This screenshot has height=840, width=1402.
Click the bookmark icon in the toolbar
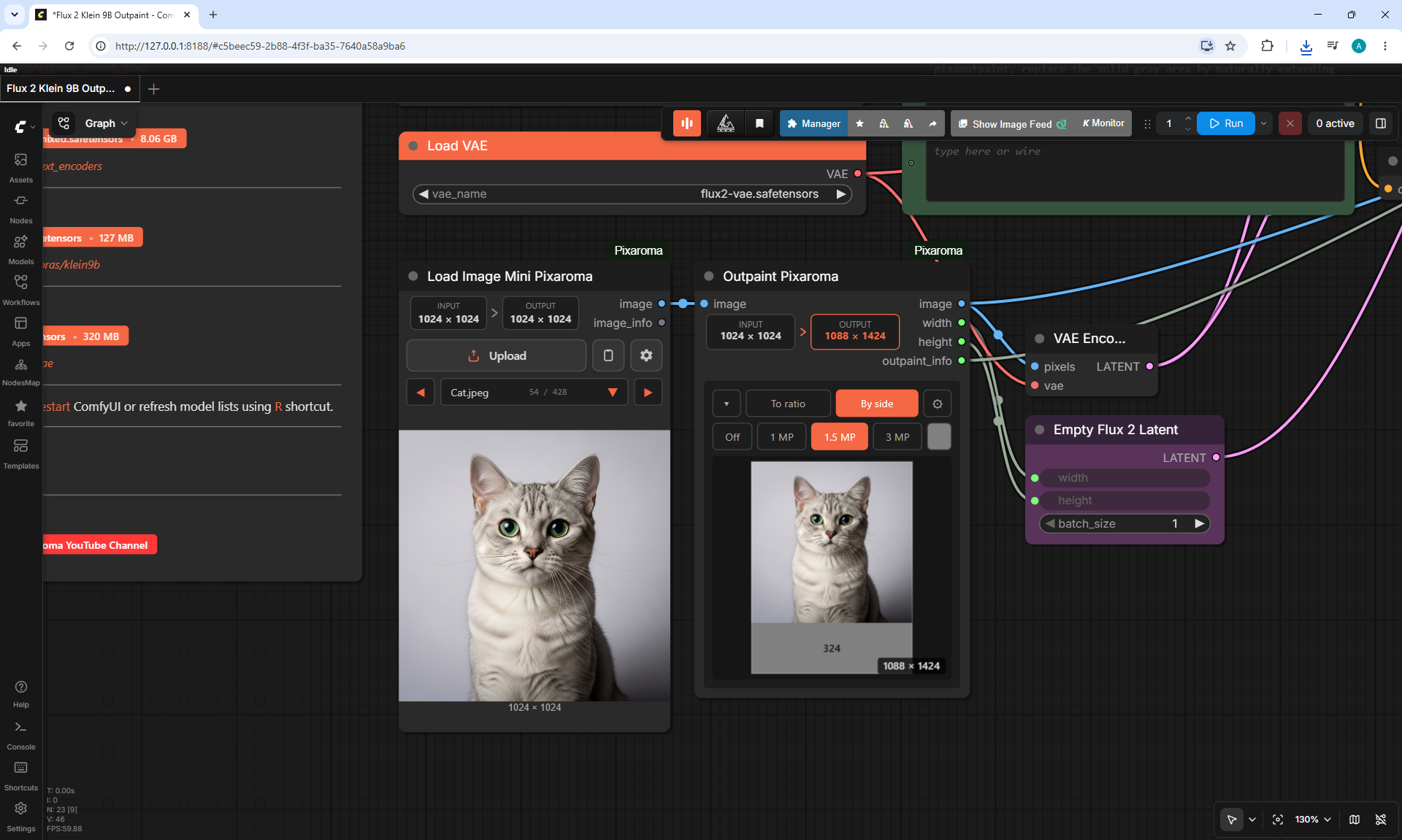click(x=759, y=123)
